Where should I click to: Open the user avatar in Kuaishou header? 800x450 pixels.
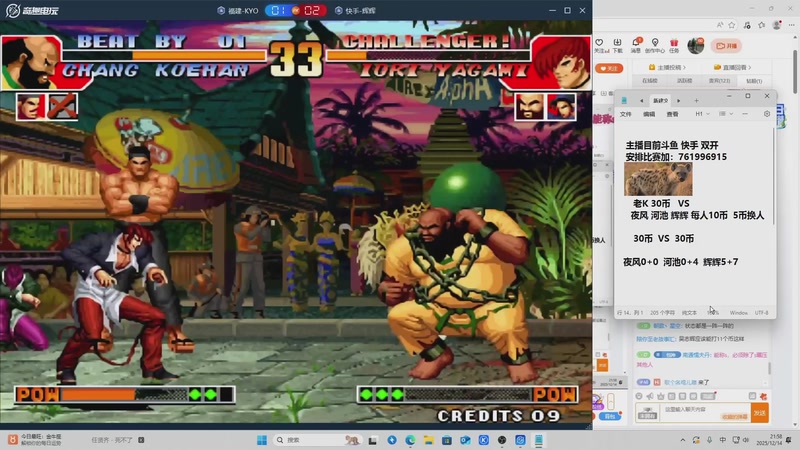click(695, 46)
